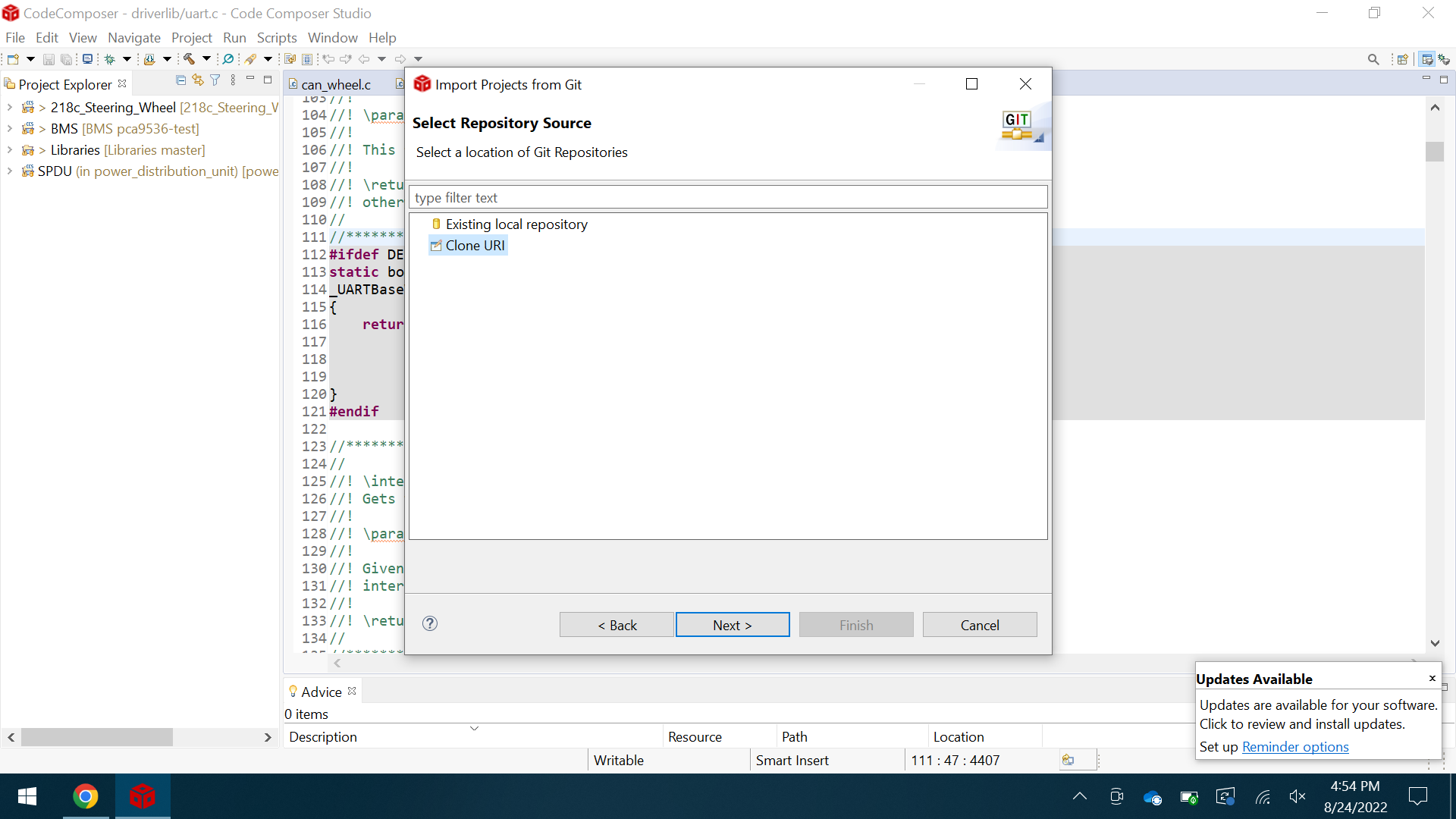Screen dimensions: 1456x819
Task: Click the Build hammer icon
Action: coord(189,59)
